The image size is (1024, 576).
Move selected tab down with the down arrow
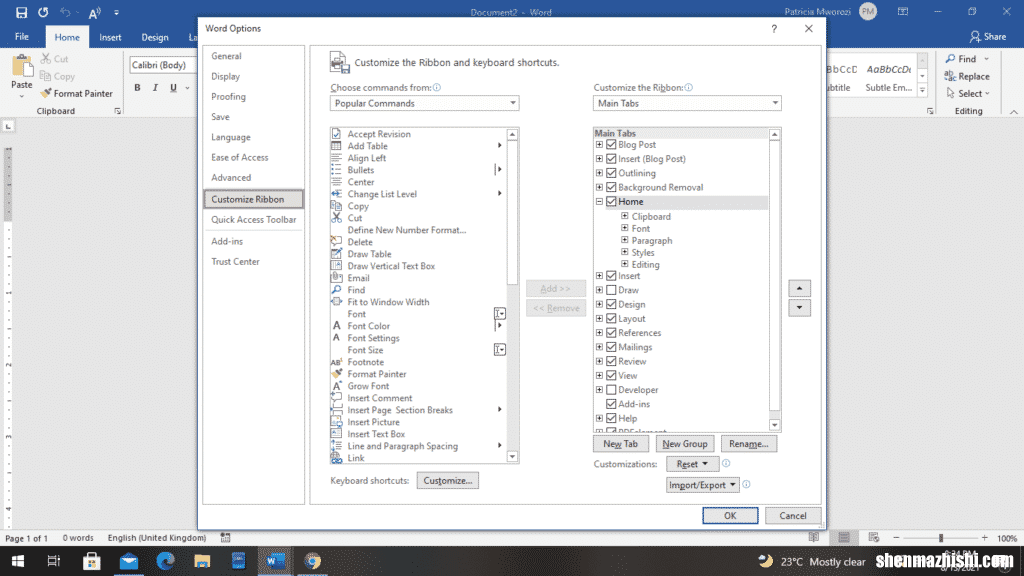coord(799,308)
